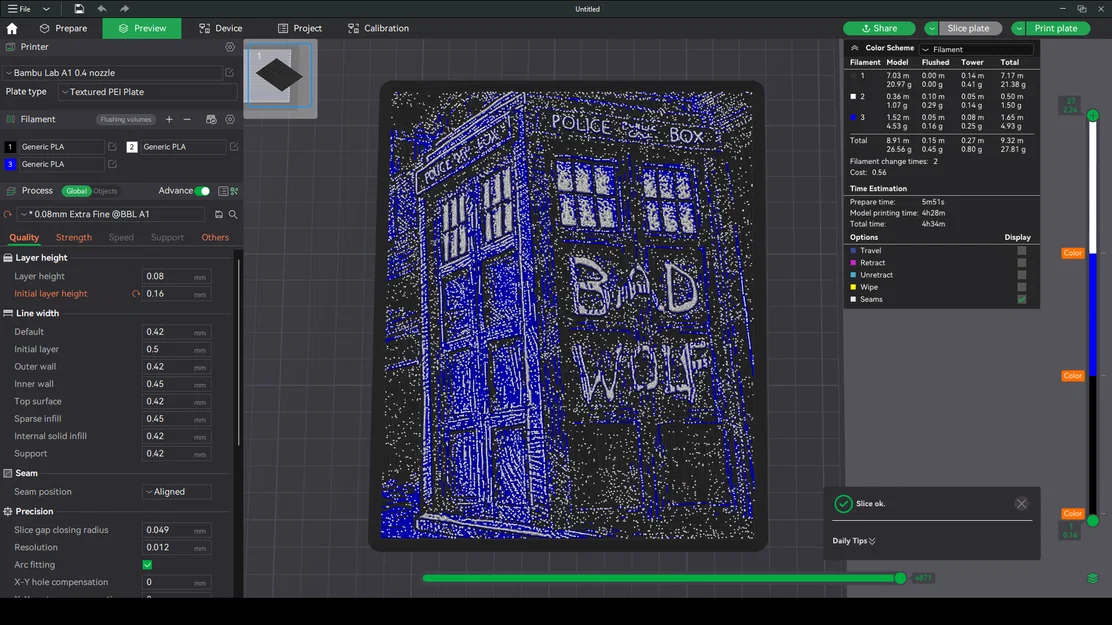Select the Objects process mode

click(105, 191)
